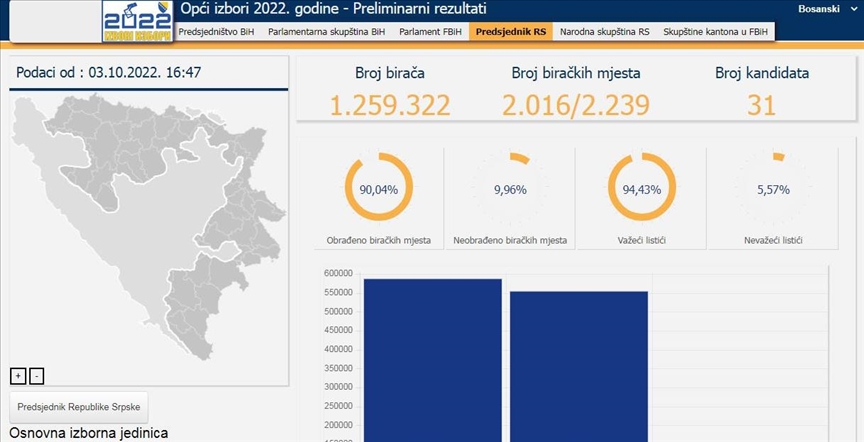Screen dimensions: 864x442
Task: Open Skupštine kantona u FBiH tab
Action: coord(716,32)
